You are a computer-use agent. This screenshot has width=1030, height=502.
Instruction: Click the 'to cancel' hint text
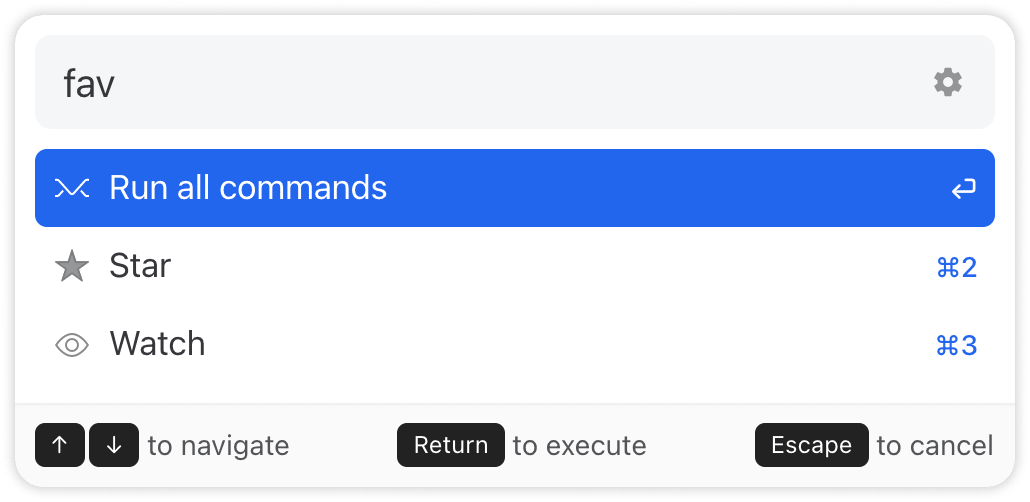(935, 445)
